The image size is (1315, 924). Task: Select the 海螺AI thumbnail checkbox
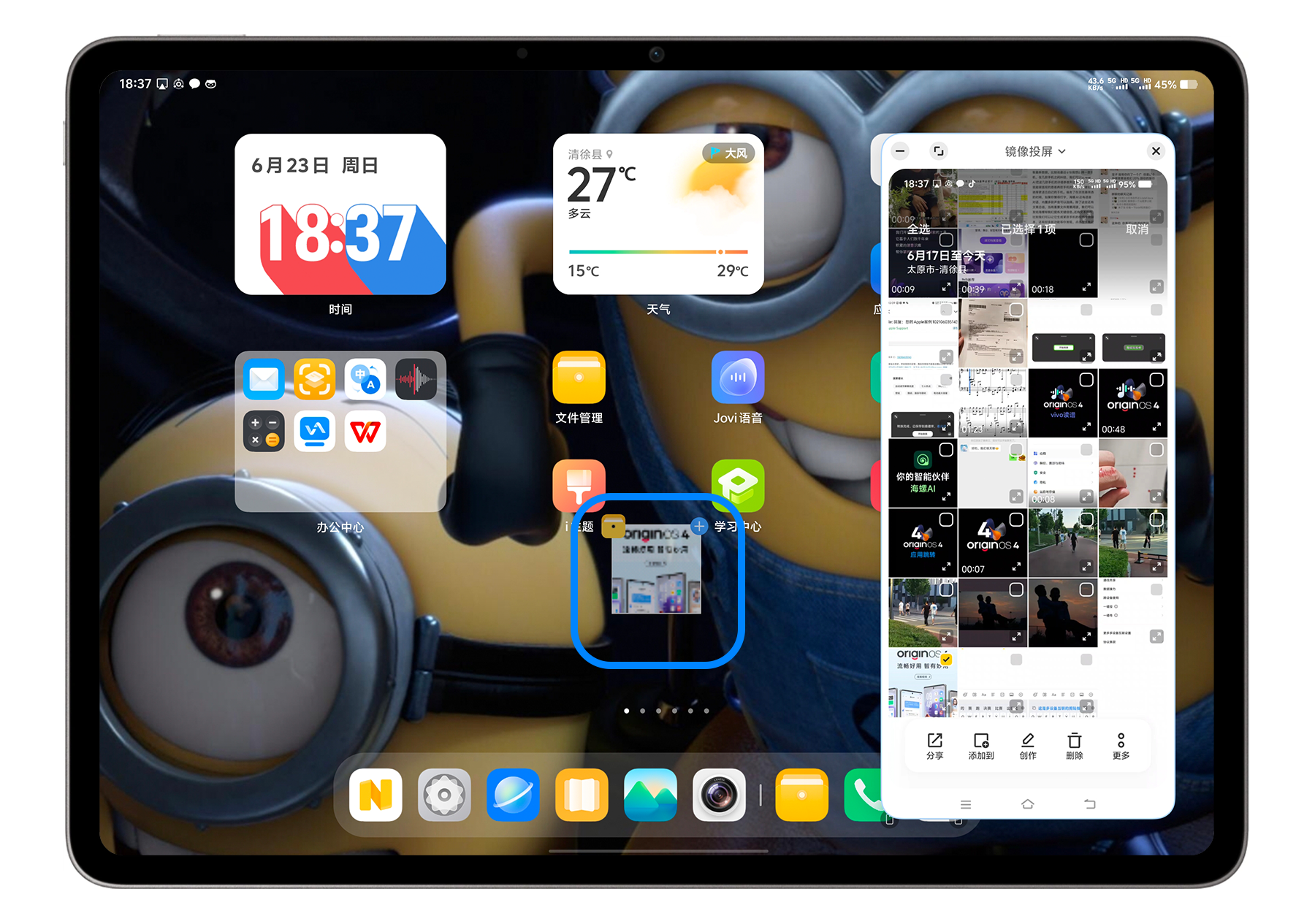click(946, 450)
